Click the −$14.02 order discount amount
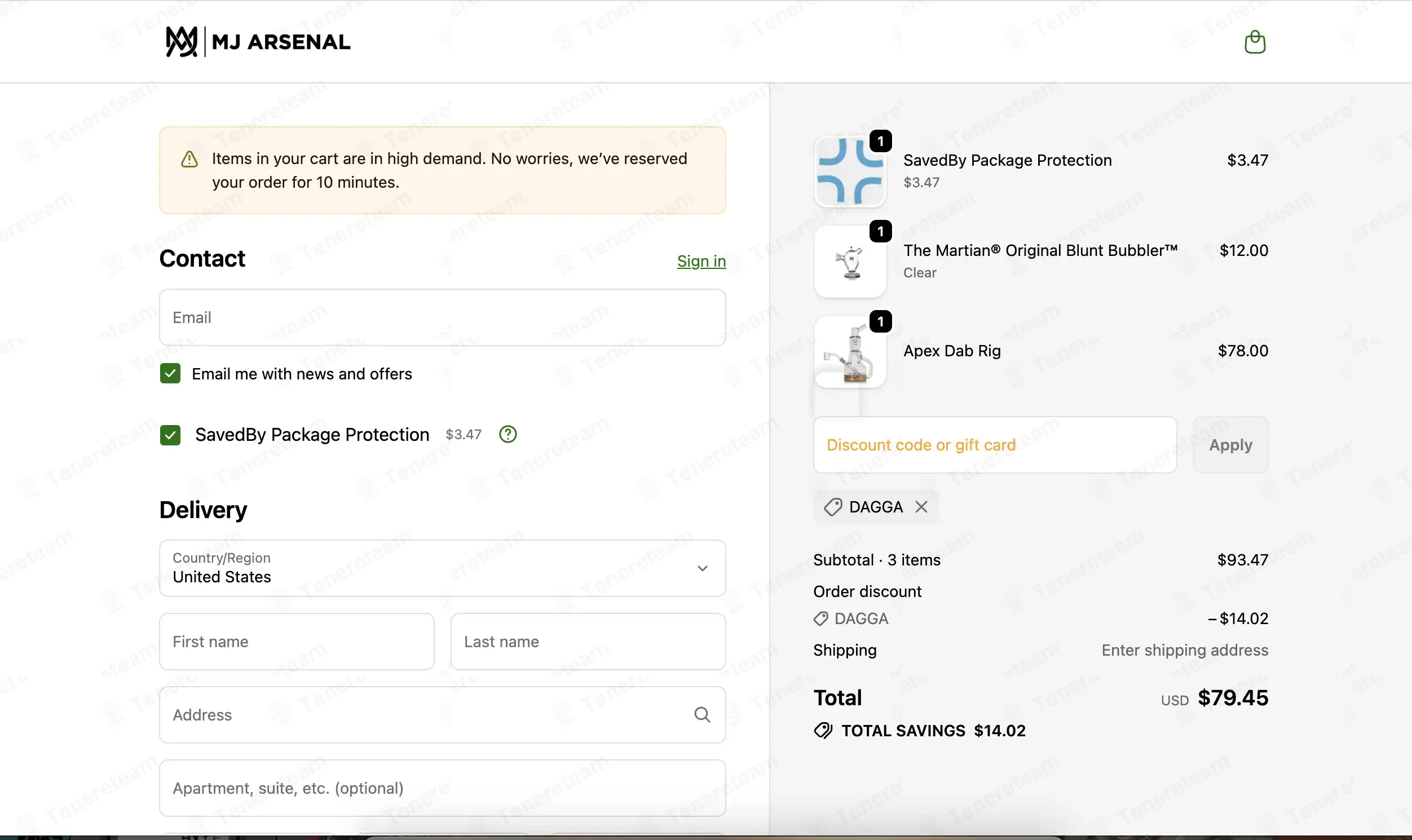 click(x=1238, y=618)
